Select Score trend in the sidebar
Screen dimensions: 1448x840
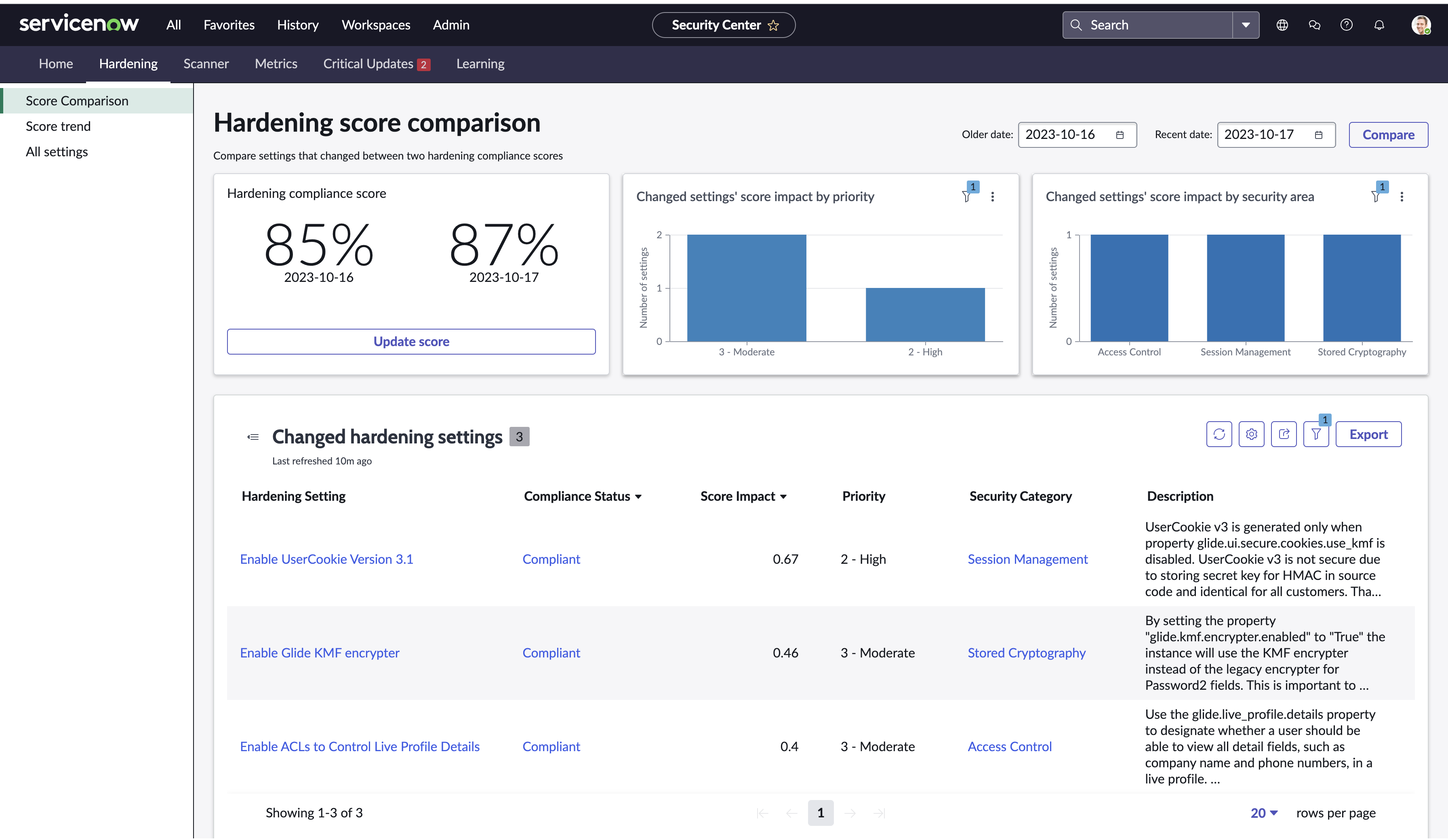point(58,126)
